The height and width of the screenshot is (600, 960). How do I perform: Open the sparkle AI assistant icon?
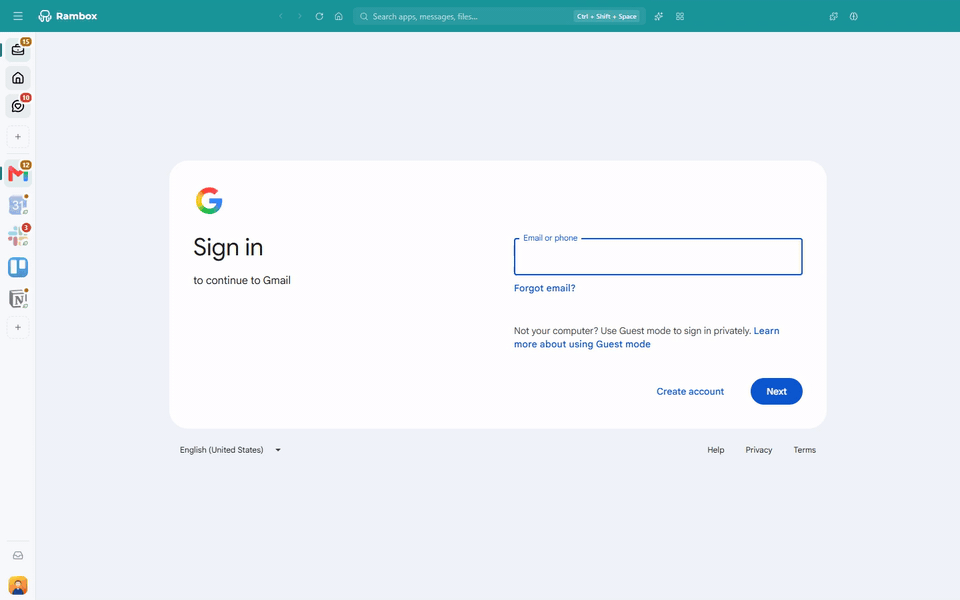point(659,17)
